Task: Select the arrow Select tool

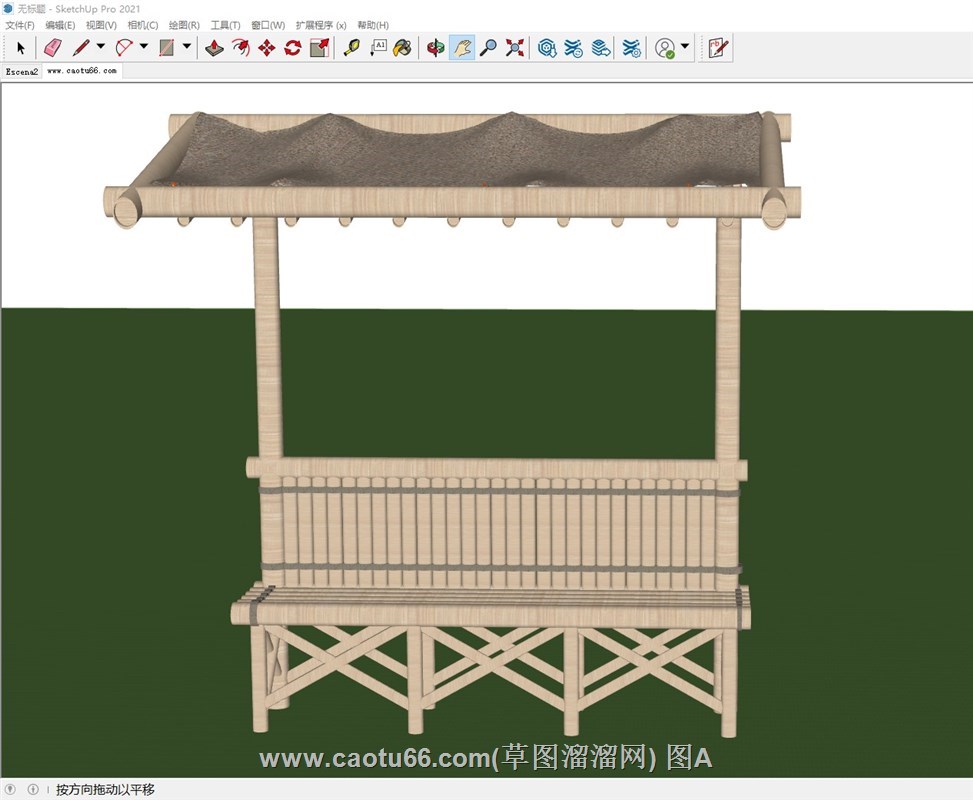Action: pos(21,47)
